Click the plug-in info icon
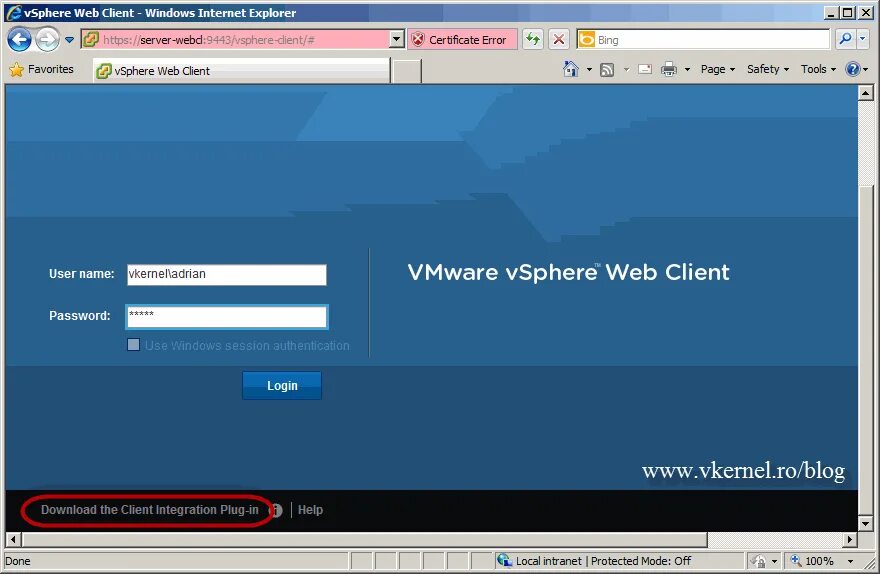 click(x=277, y=510)
